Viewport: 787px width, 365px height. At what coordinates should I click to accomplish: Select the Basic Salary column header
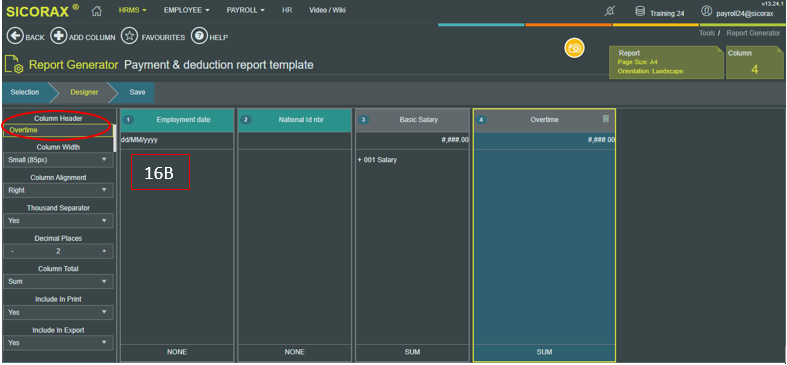click(x=412, y=120)
